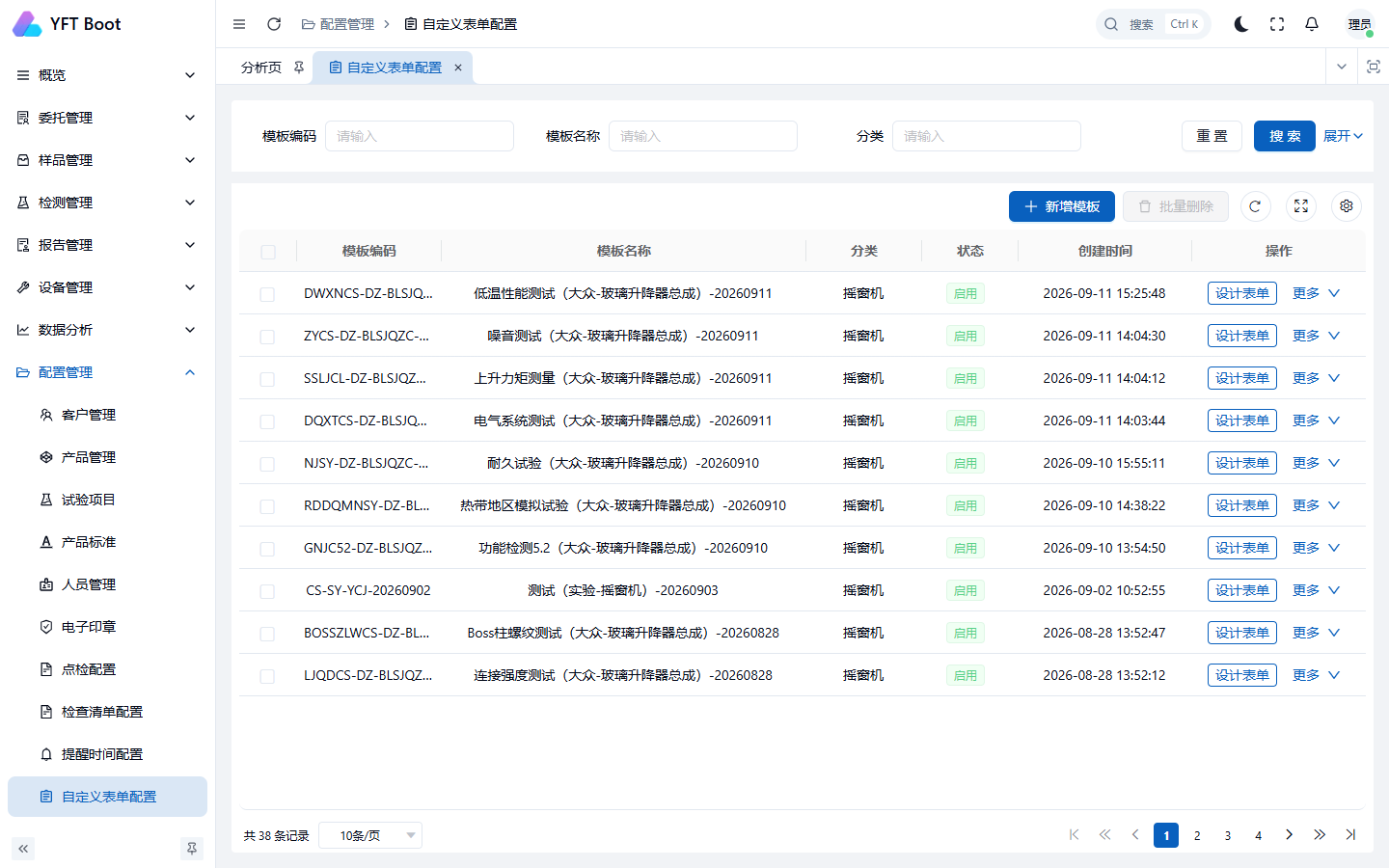Jump to first page icon

[x=1074, y=835]
